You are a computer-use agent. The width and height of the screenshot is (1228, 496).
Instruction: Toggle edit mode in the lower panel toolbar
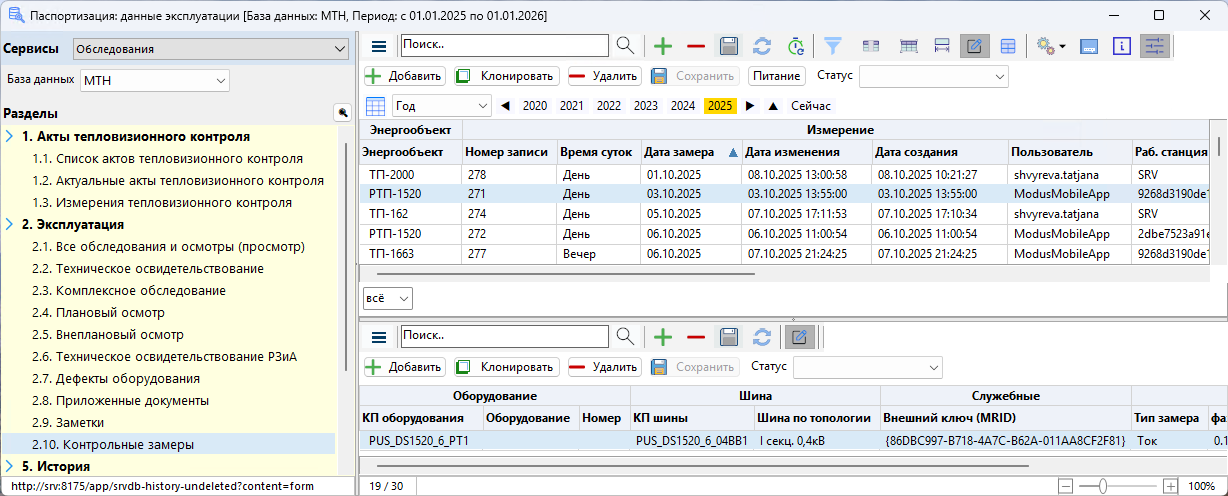[799, 337]
